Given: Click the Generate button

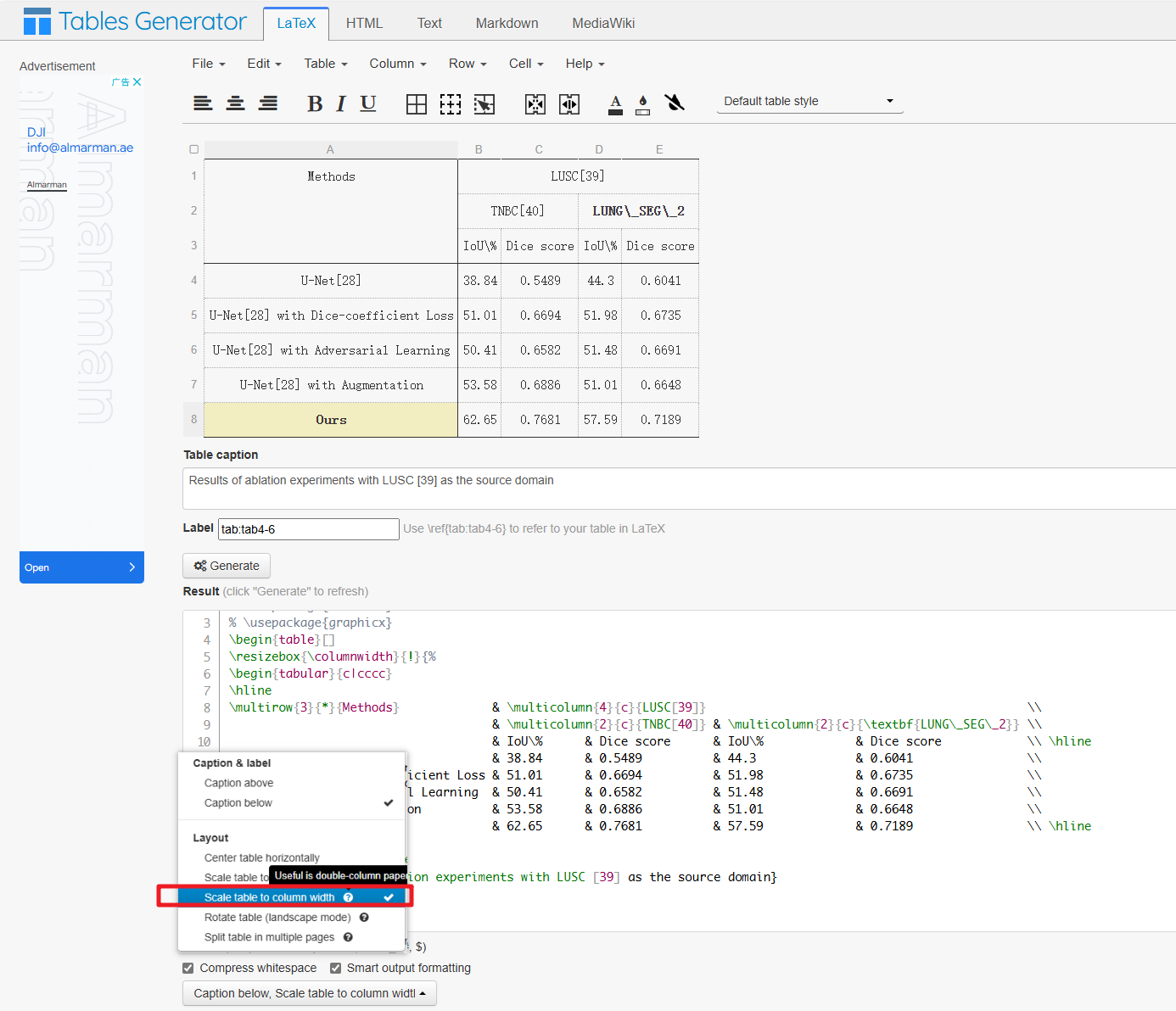Looking at the screenshot, I should [x=227, y=566].
